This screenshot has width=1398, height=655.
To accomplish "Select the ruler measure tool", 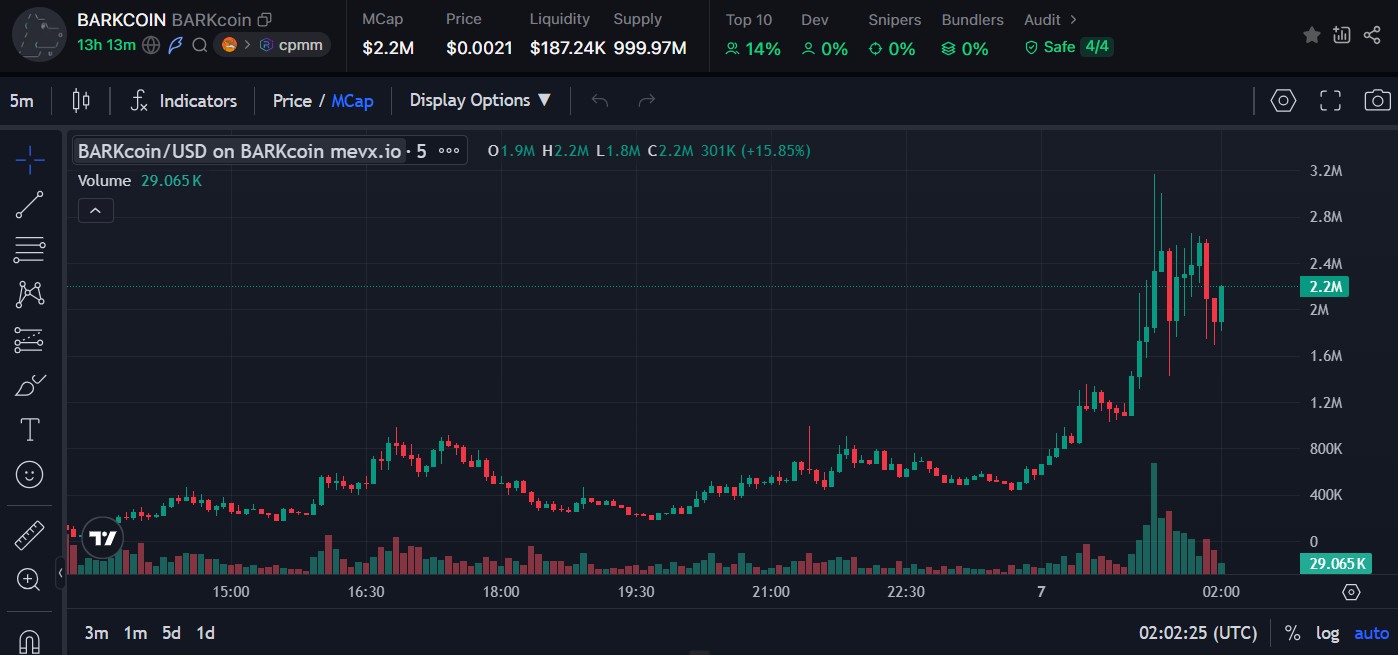I will coord(30,535).
